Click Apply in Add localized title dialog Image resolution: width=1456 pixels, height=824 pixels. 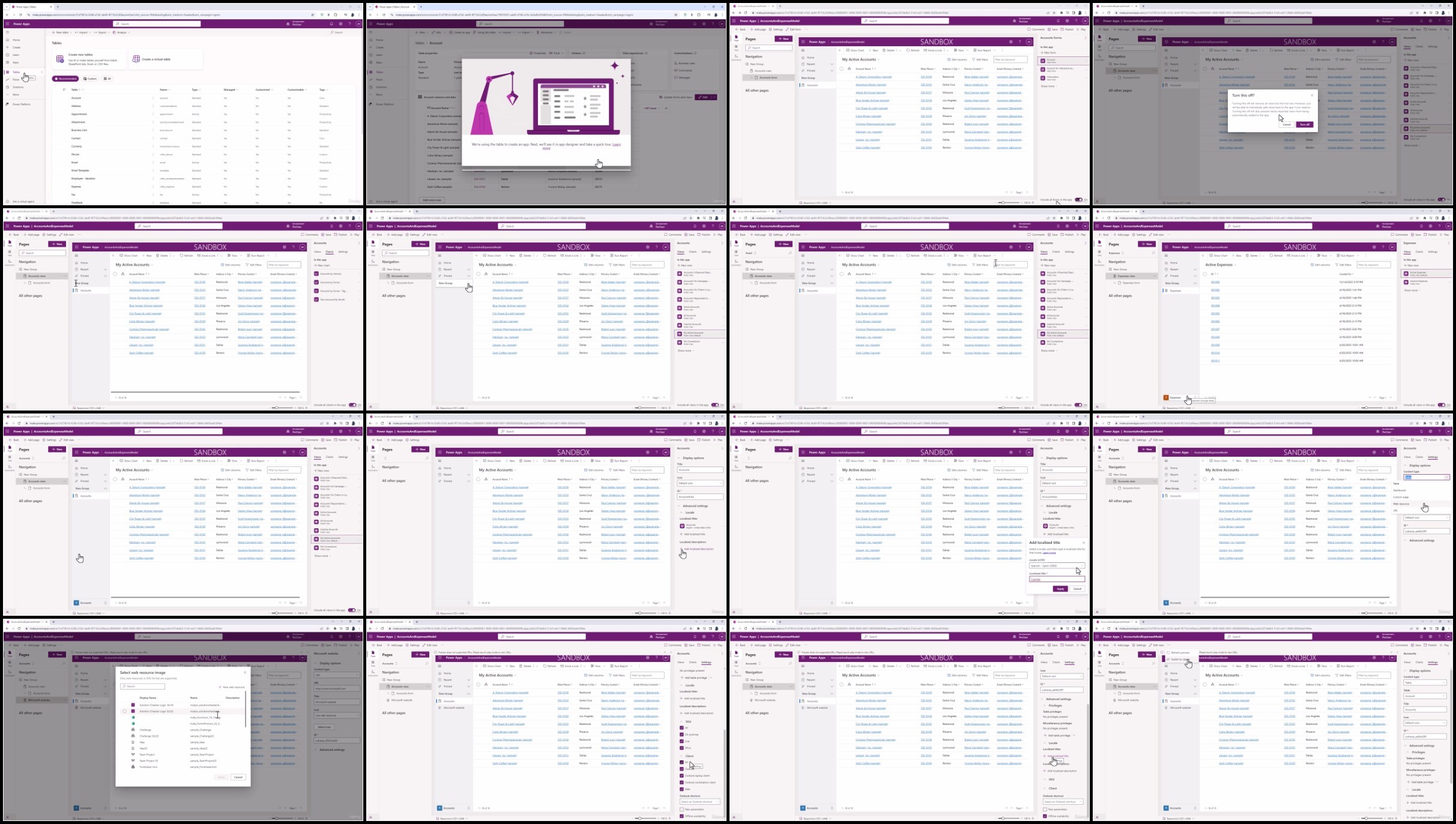1060,589
